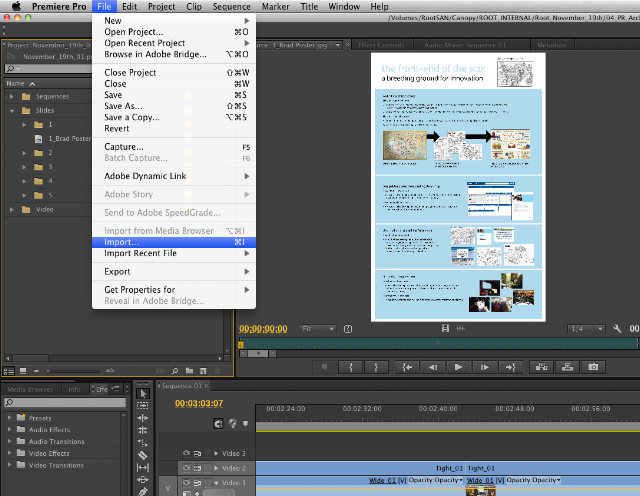The width and height of the screenshot is (640, 496).
Task: Toggle Video 1 track eye visibility
Action: pos(186,482)
